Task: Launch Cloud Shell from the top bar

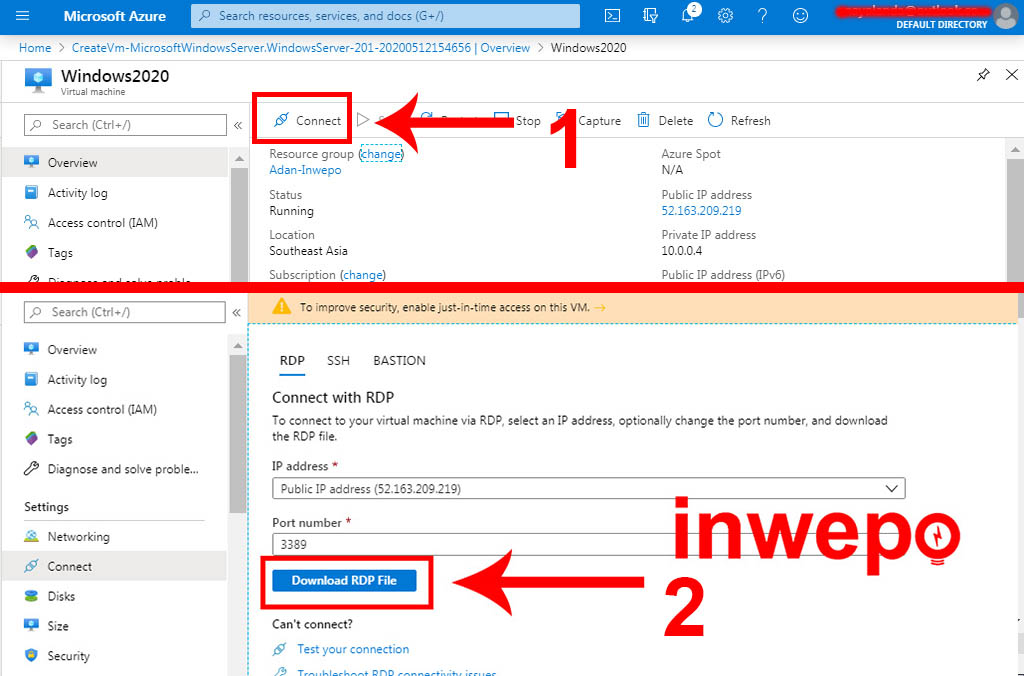Action: (x=613, y=16)
